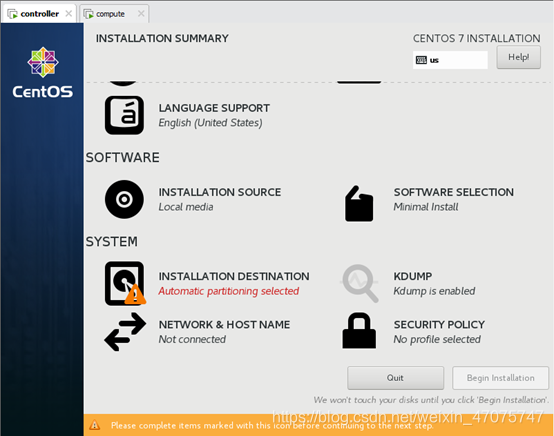
Task: Select the us keyboard layout field
Action: (450, 60)
